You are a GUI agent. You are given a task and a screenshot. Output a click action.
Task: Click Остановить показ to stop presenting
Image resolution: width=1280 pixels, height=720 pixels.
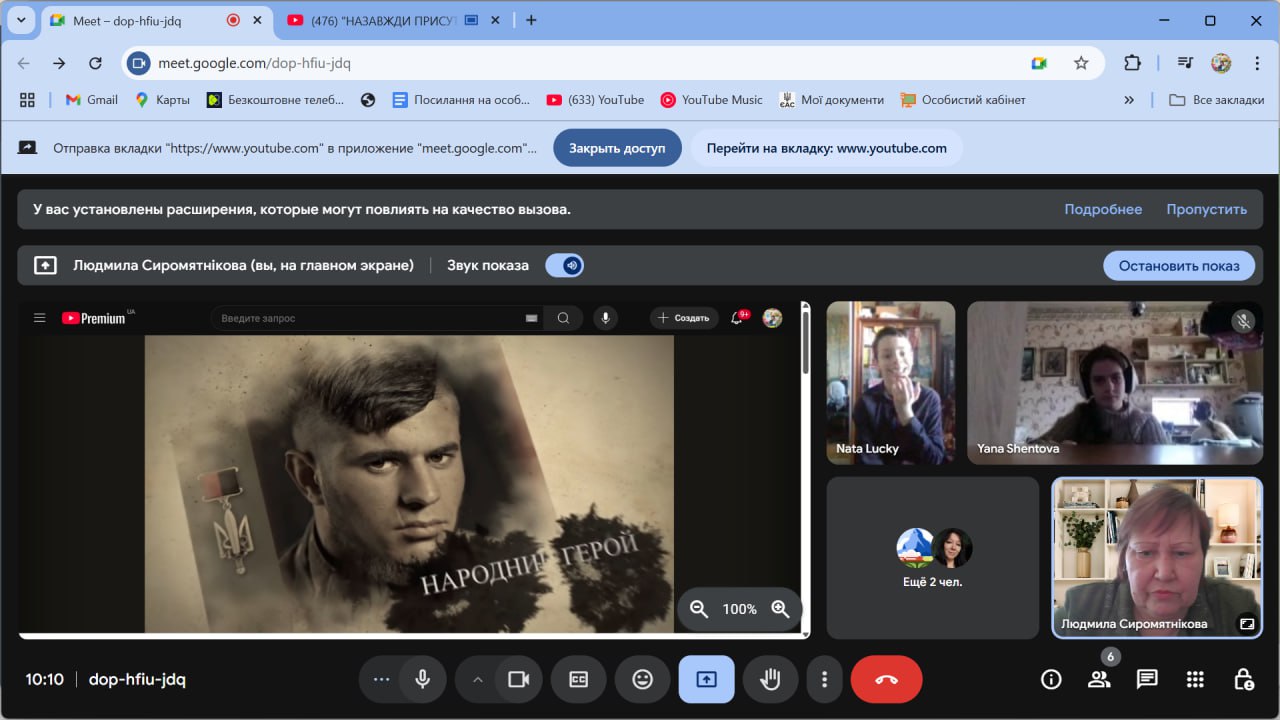tap(1179, 265)
